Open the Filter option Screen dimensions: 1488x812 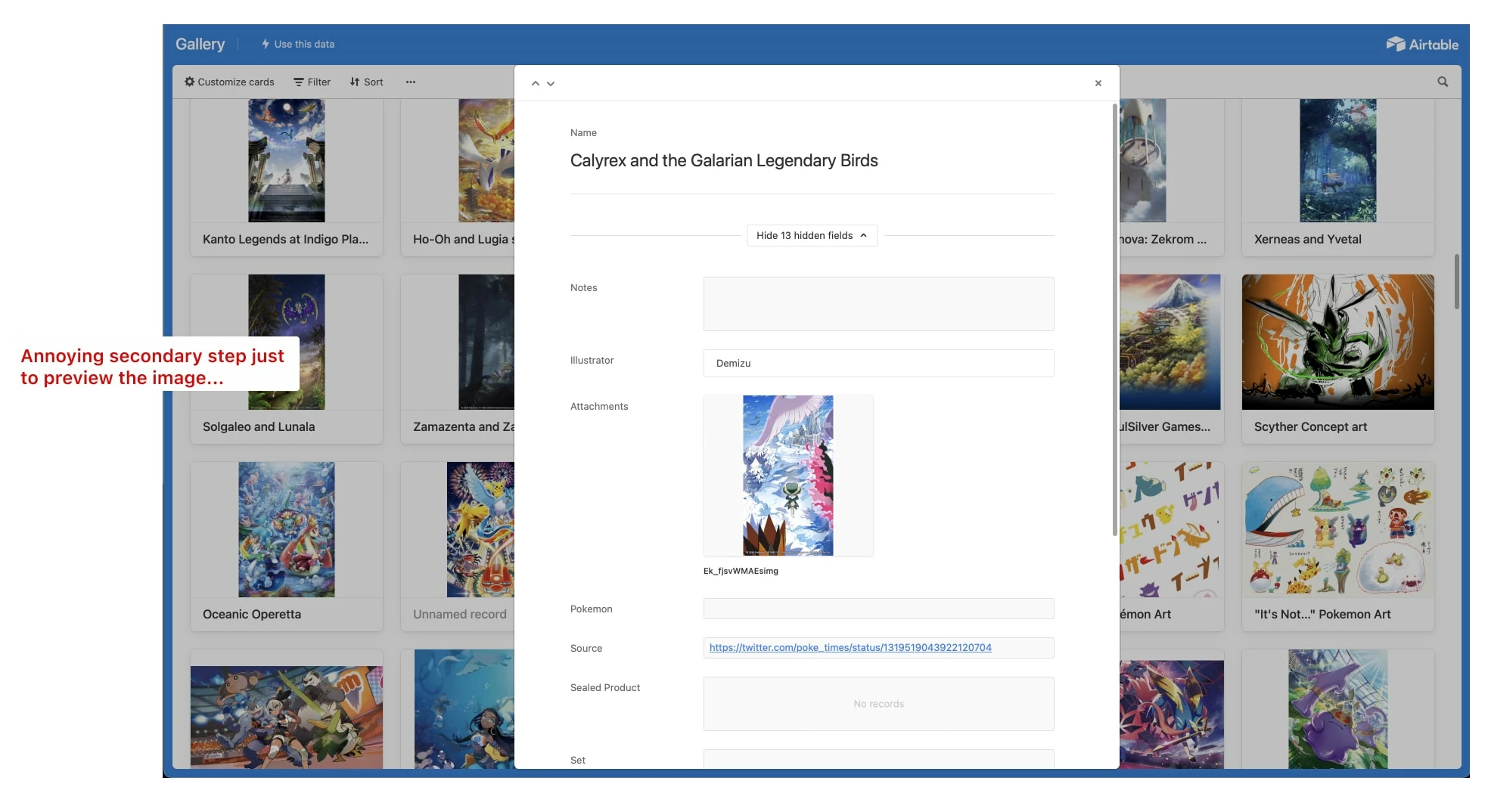(312, 82)
